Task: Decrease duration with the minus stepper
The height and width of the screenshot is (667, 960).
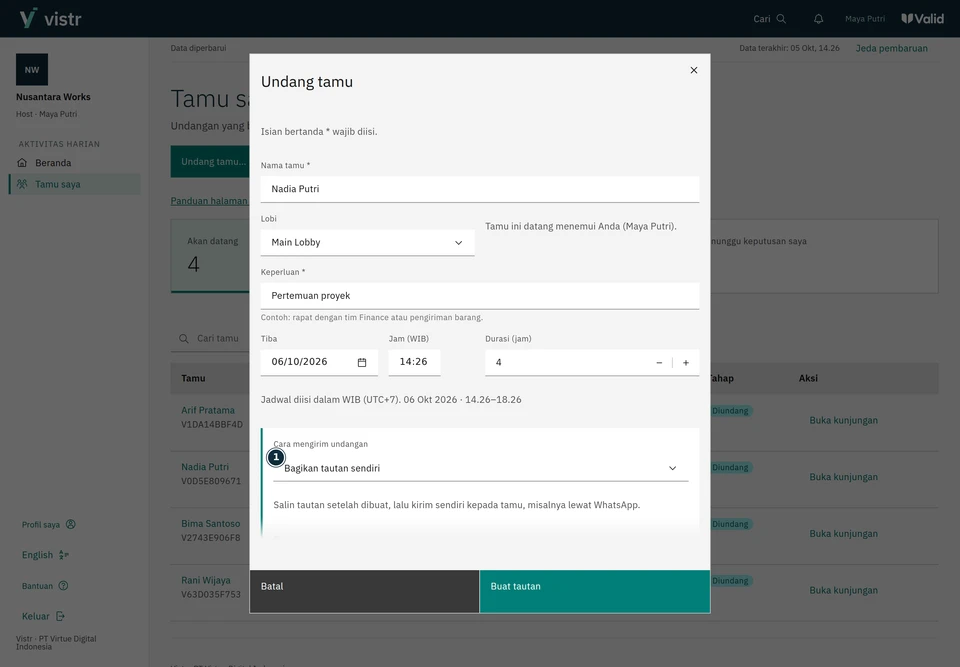Action: pos(659,363)
